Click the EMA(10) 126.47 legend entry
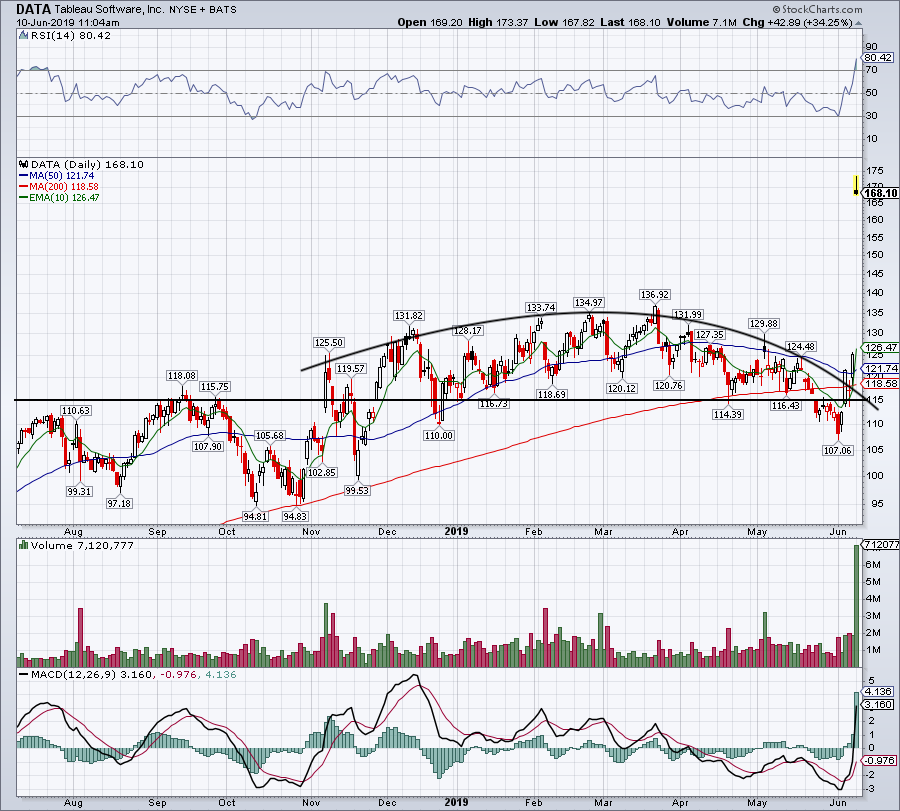900x811 pixels. click(x=64, y=197)
